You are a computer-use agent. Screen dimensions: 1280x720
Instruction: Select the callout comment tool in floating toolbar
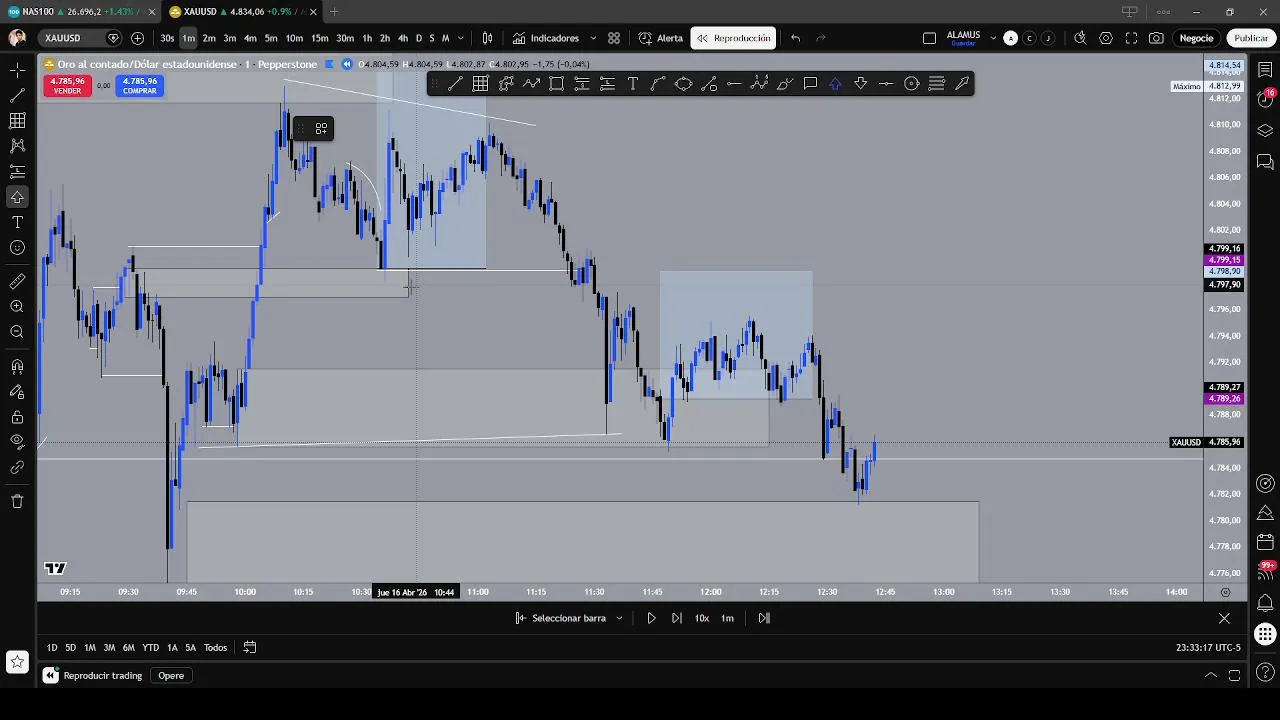810,84
